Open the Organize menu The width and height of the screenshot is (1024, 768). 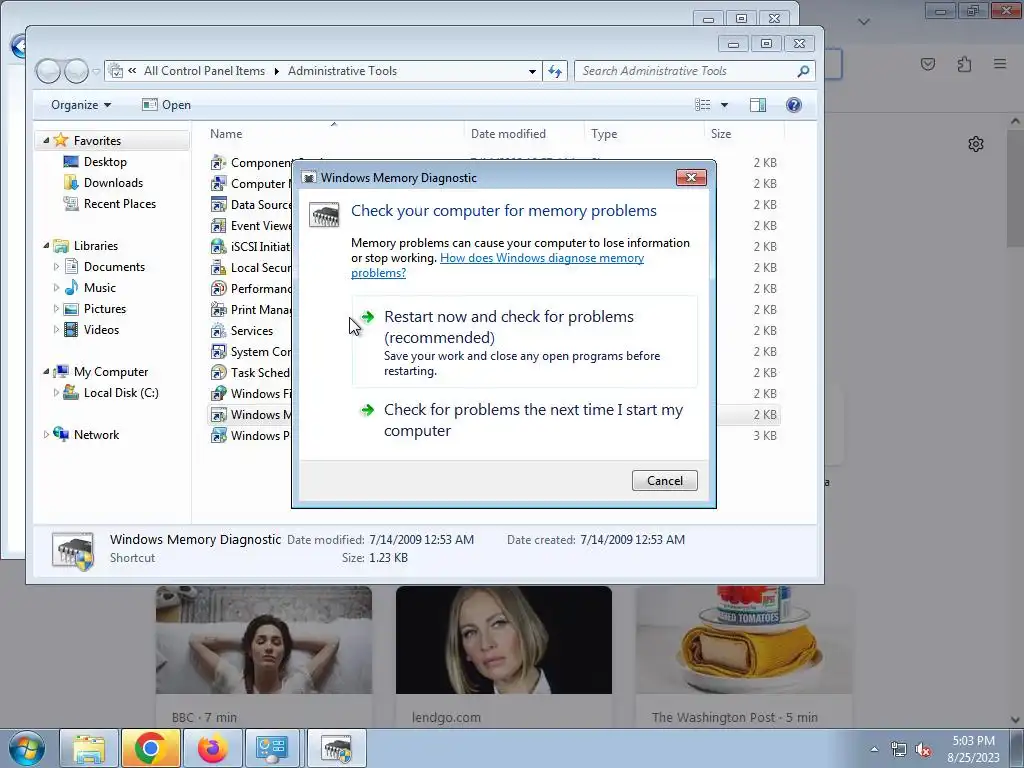(x=81, y=105)
